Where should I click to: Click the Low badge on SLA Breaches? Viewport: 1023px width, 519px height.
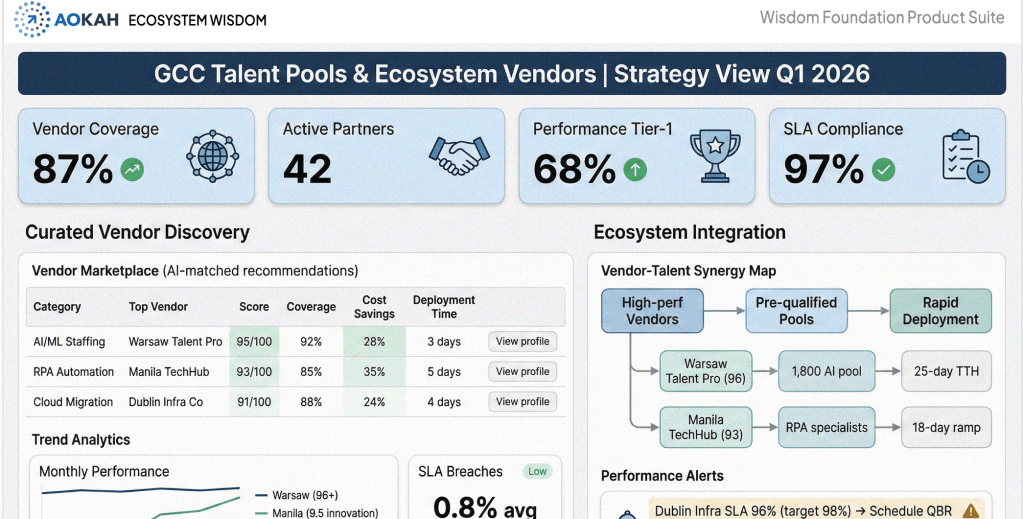tap(537, 471)
